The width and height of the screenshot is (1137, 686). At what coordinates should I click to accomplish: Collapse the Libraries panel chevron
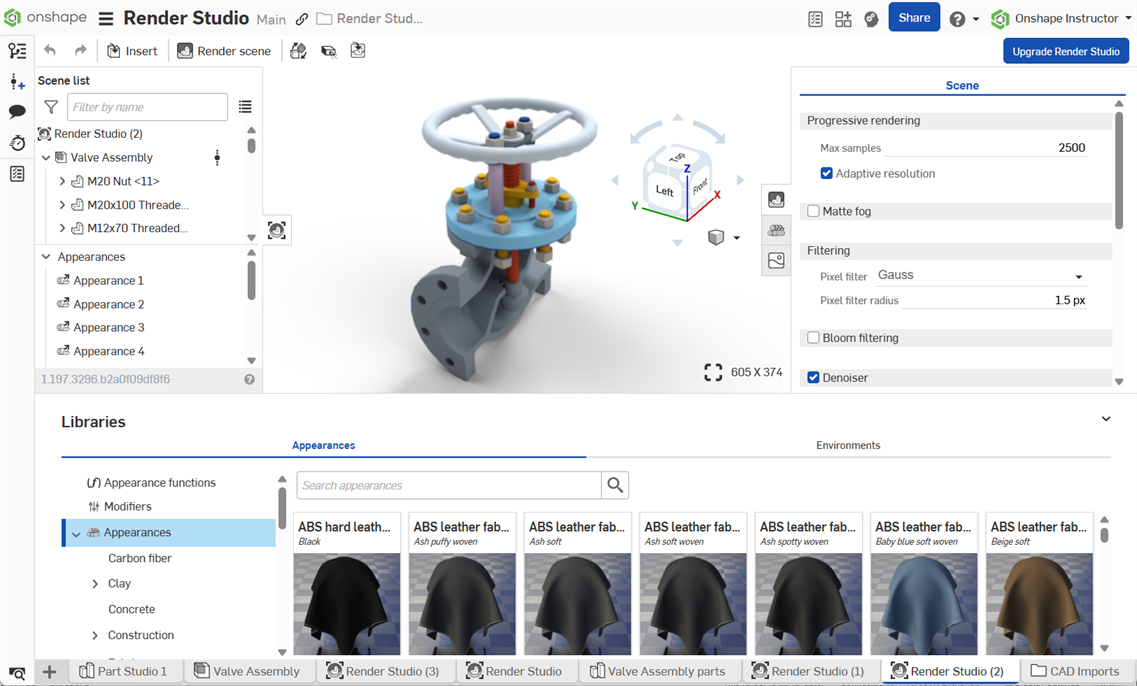[1106, 418]
